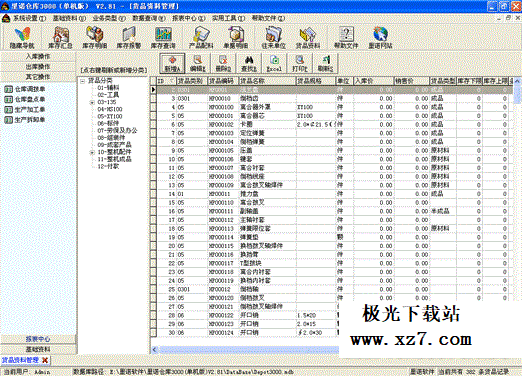
Task: Click the 打印 print button
Action: pos(300,63)
